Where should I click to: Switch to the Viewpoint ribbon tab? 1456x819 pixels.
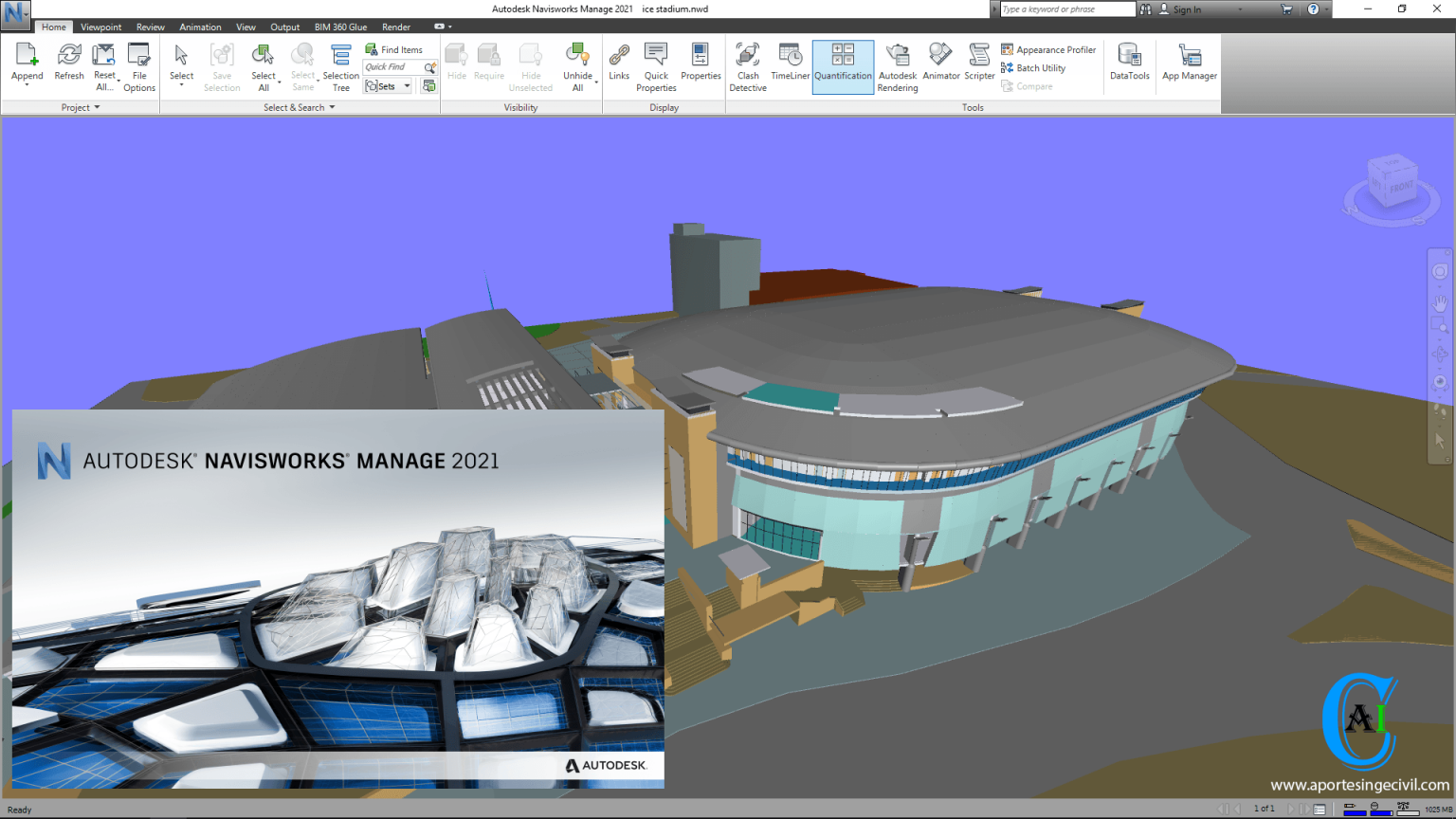click(100, 27)
